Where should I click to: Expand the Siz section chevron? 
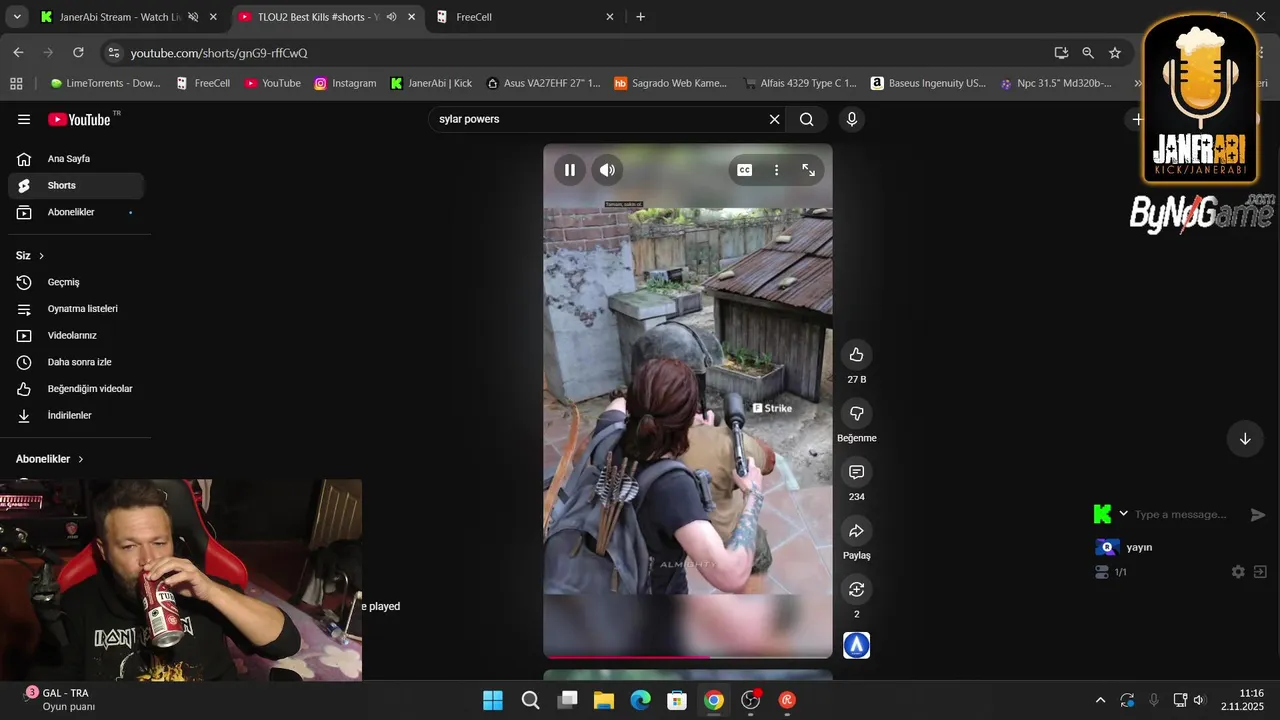41,256
